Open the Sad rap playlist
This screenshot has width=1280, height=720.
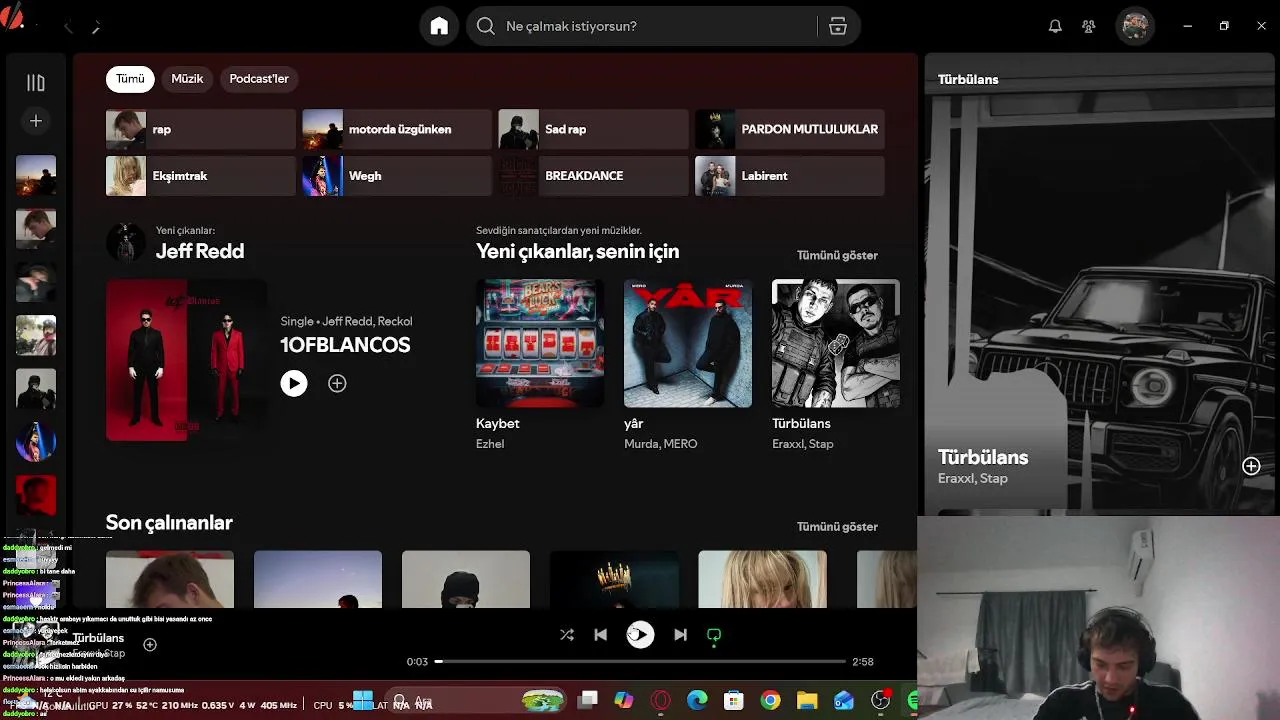594,129
